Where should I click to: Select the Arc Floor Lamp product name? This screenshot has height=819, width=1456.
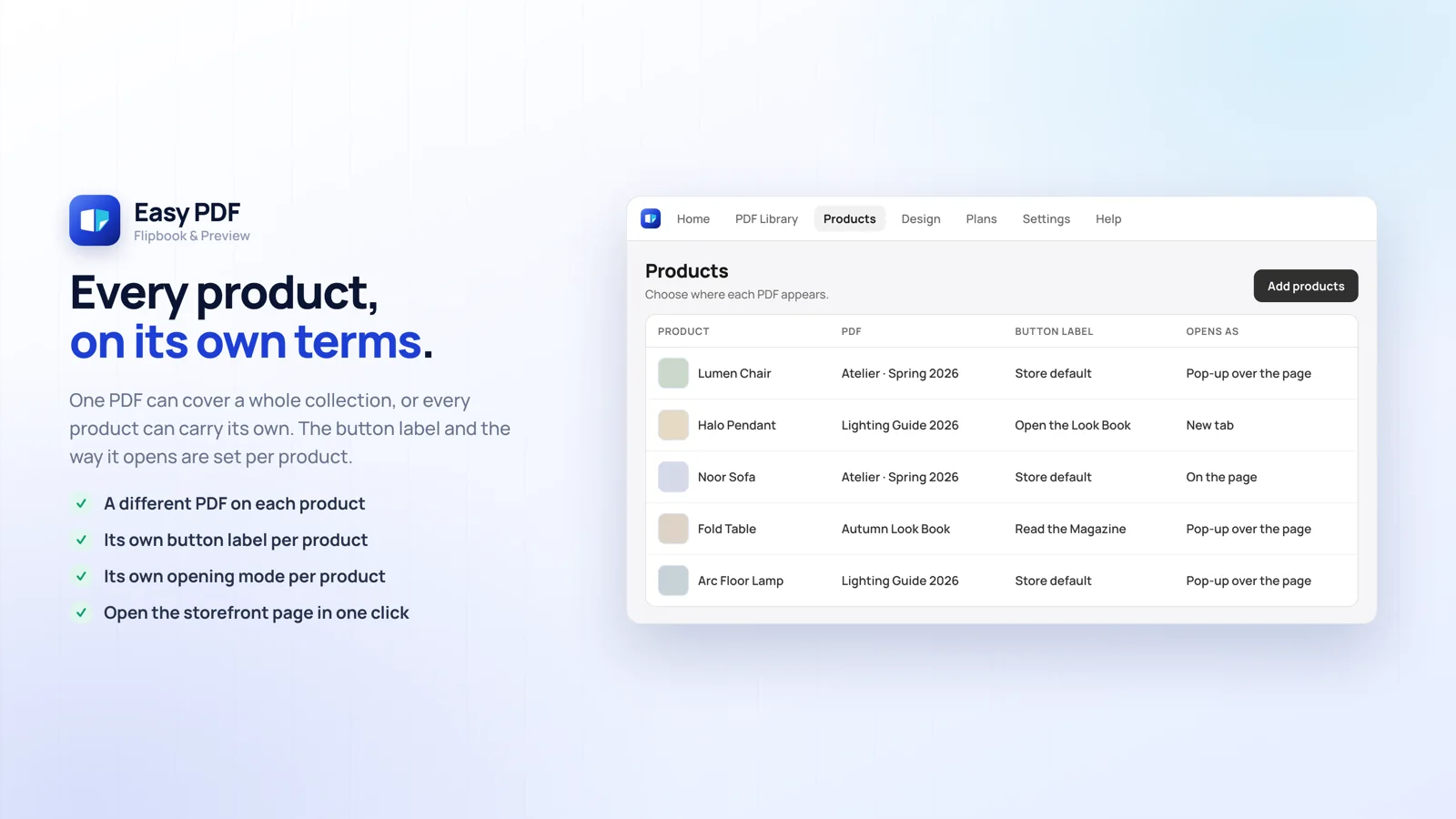[x=741, y=581]
